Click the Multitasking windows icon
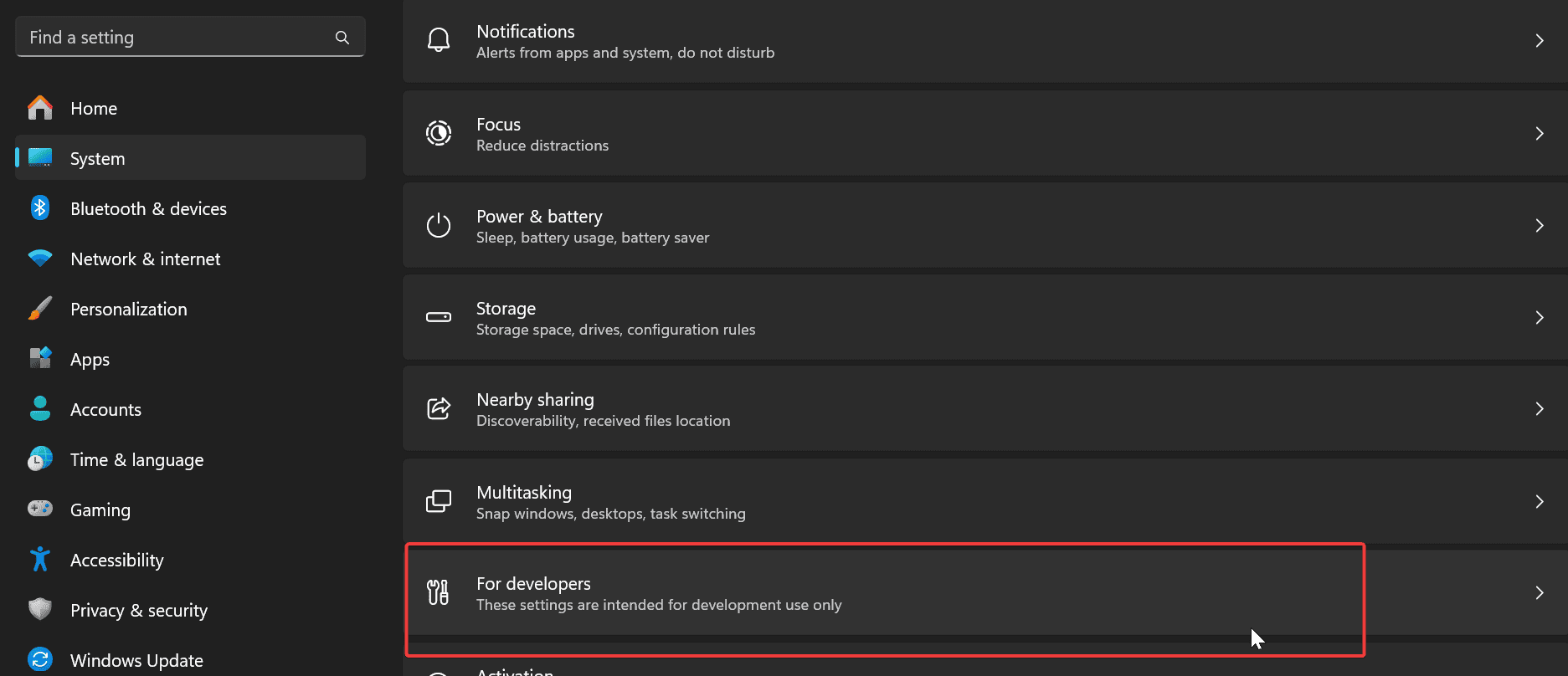Image resolution: width=1568 pixels, height=676 pixels. [x=438, y=500]
